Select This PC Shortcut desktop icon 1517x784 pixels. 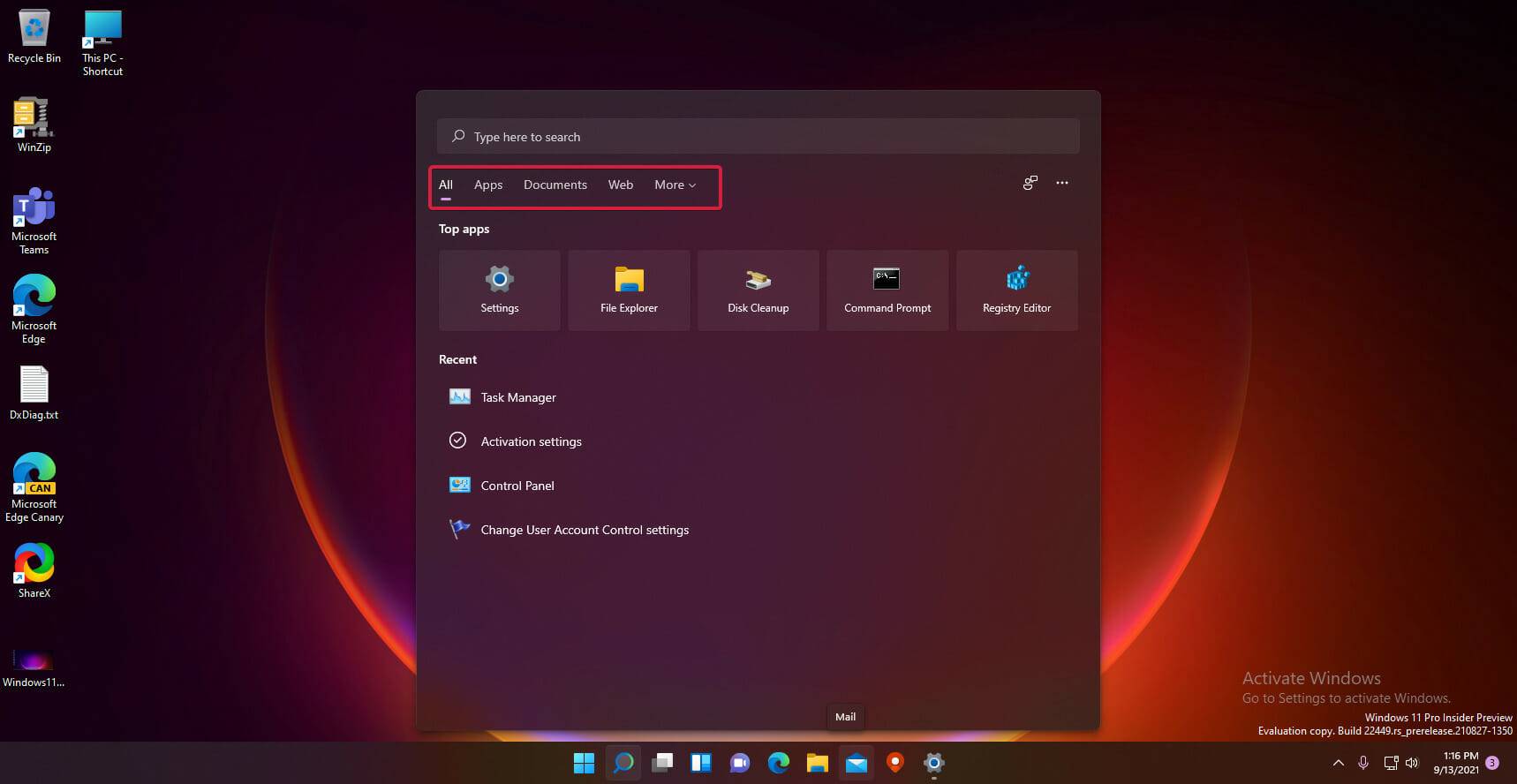pyautogui.click(x=102, y=43)
